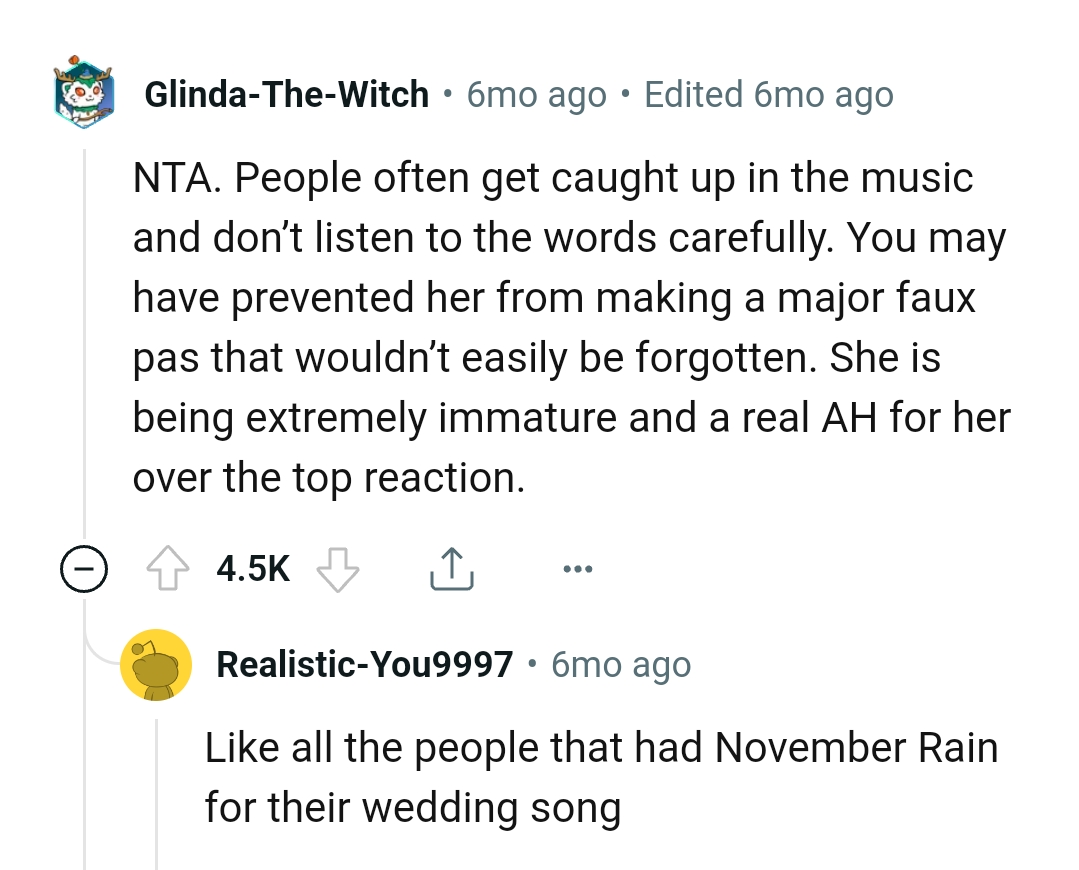Open the overflow menu on Glinda-The-Witch's comment
Screen dimensions: 1079x870
coord(577,567)
